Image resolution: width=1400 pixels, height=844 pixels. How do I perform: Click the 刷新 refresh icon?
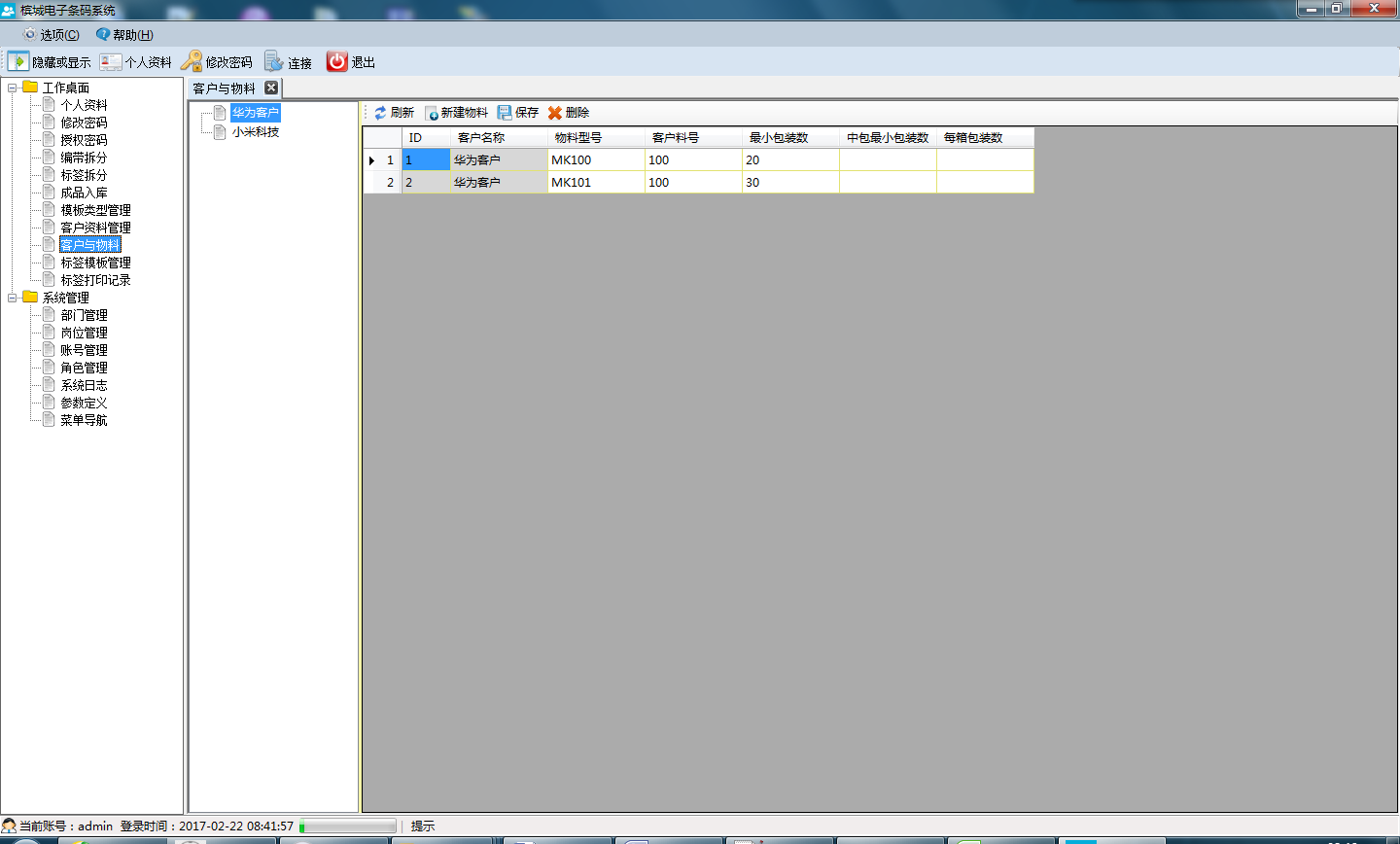coord(380,113)
